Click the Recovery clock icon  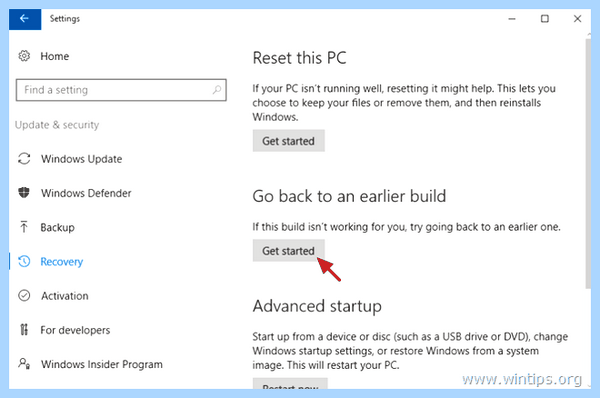[24, 261]
